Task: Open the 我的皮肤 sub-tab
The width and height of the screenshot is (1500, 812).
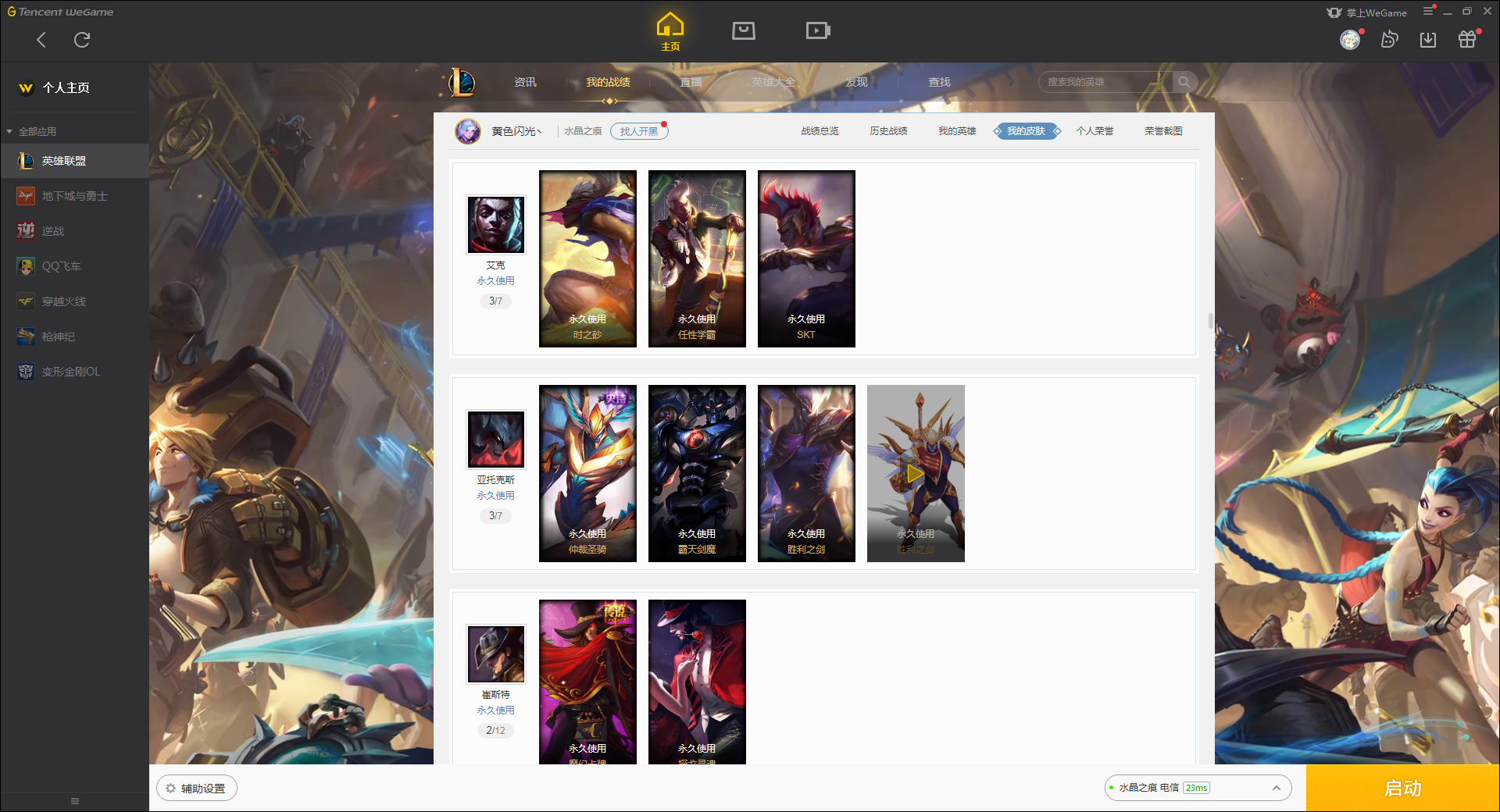Action: pos(1027,131)
